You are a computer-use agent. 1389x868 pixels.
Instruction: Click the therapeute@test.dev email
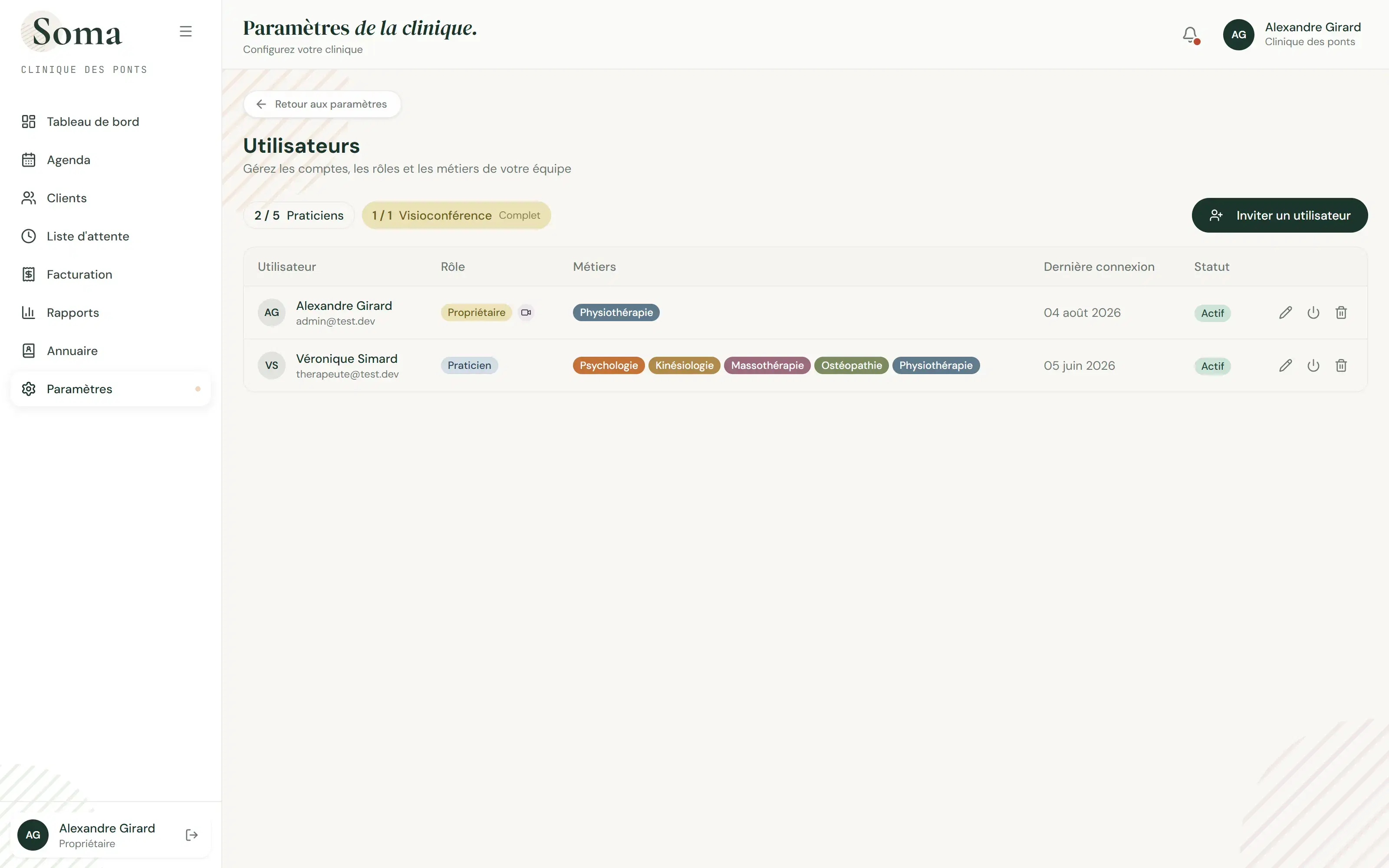[347, 374]
